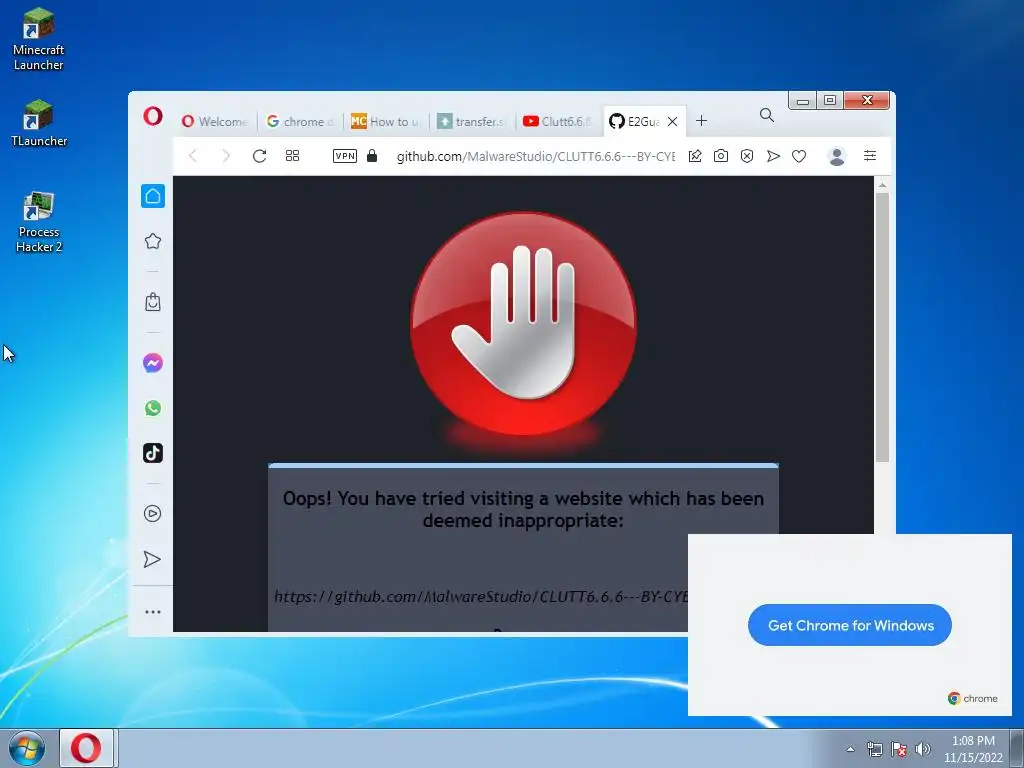Open the Pinboards edit icon
Screen dimensions: 1024x768
696,156
